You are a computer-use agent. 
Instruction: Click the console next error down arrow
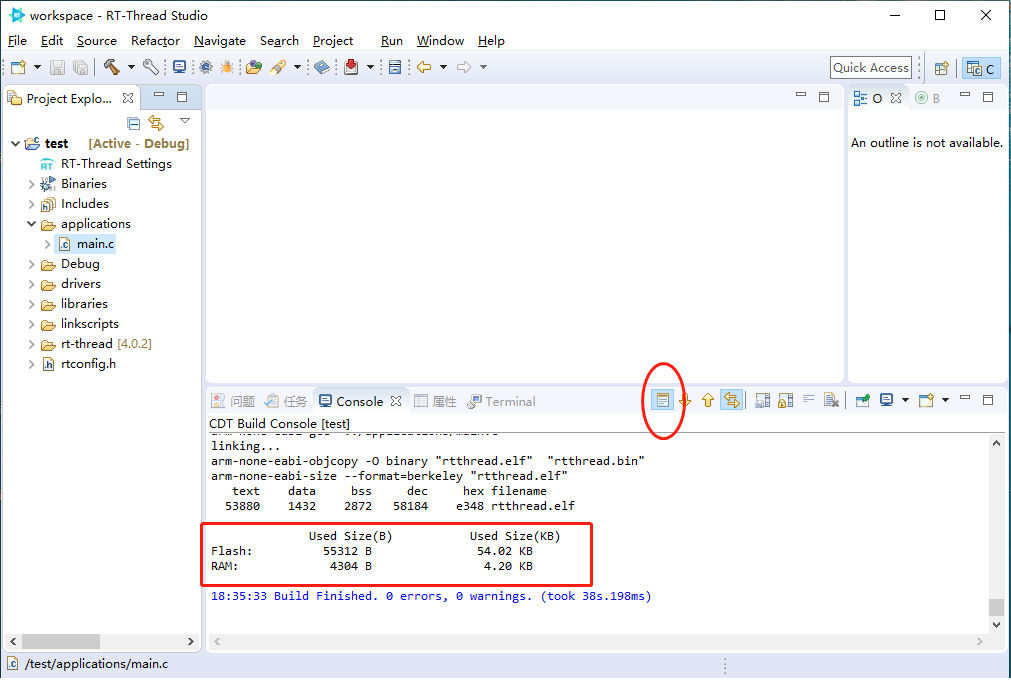[x=685, y=401]
